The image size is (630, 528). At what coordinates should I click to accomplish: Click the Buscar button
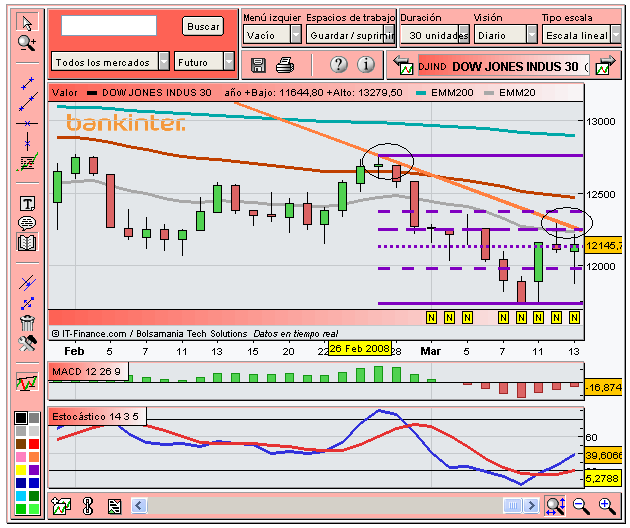[x=203, y=27]
